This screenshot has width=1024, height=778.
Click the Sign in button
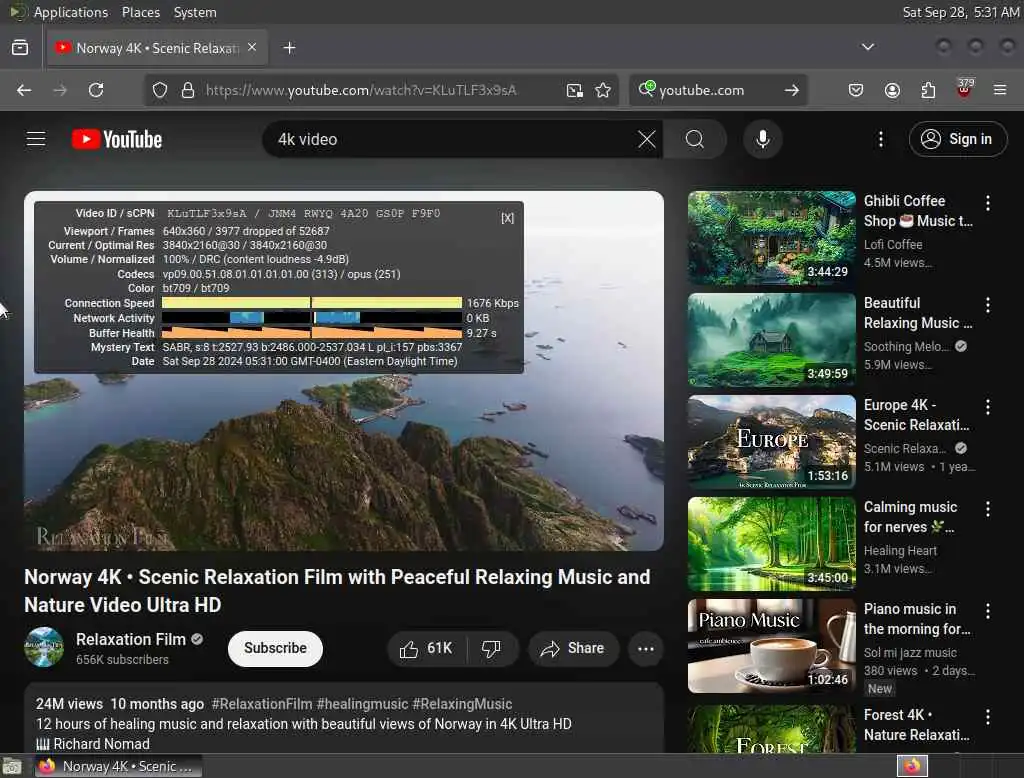coord(957,139)
